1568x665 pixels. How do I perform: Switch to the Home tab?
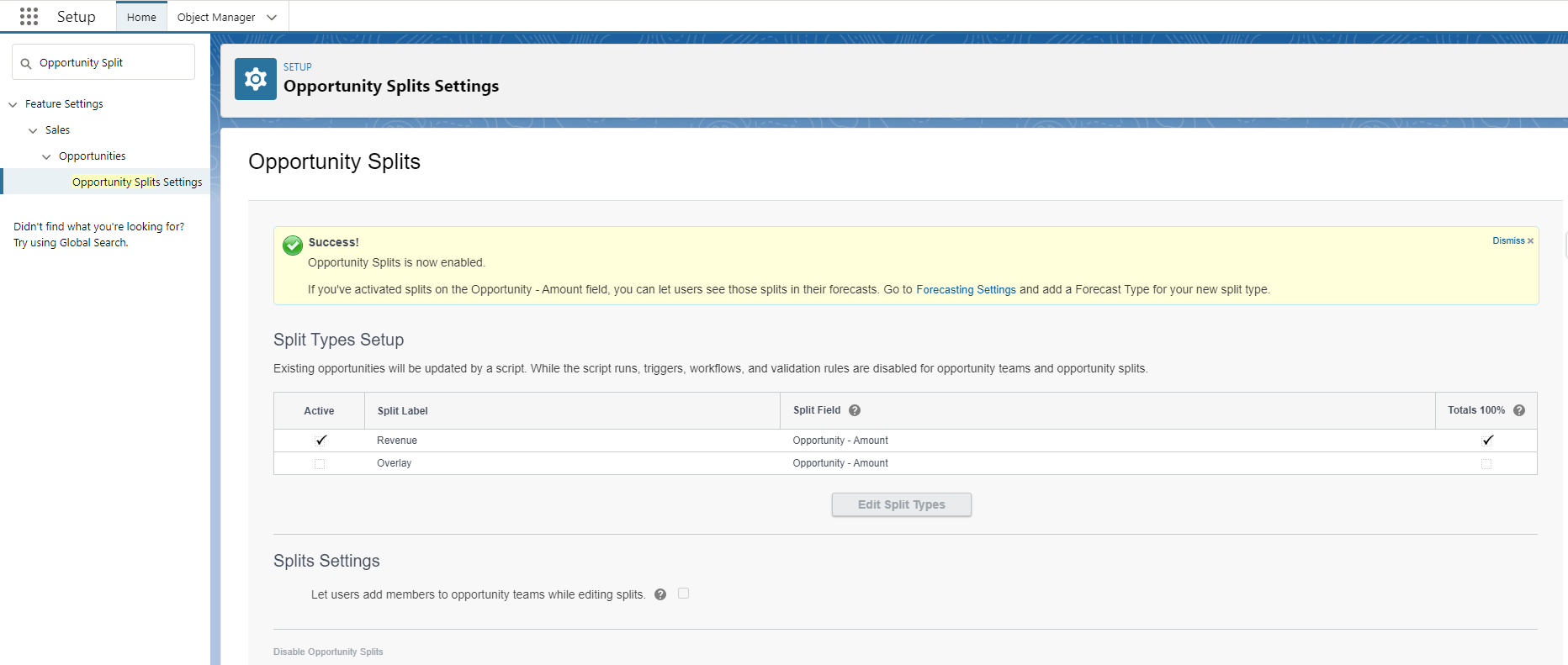pyautogui.click(x=141, y=17)
